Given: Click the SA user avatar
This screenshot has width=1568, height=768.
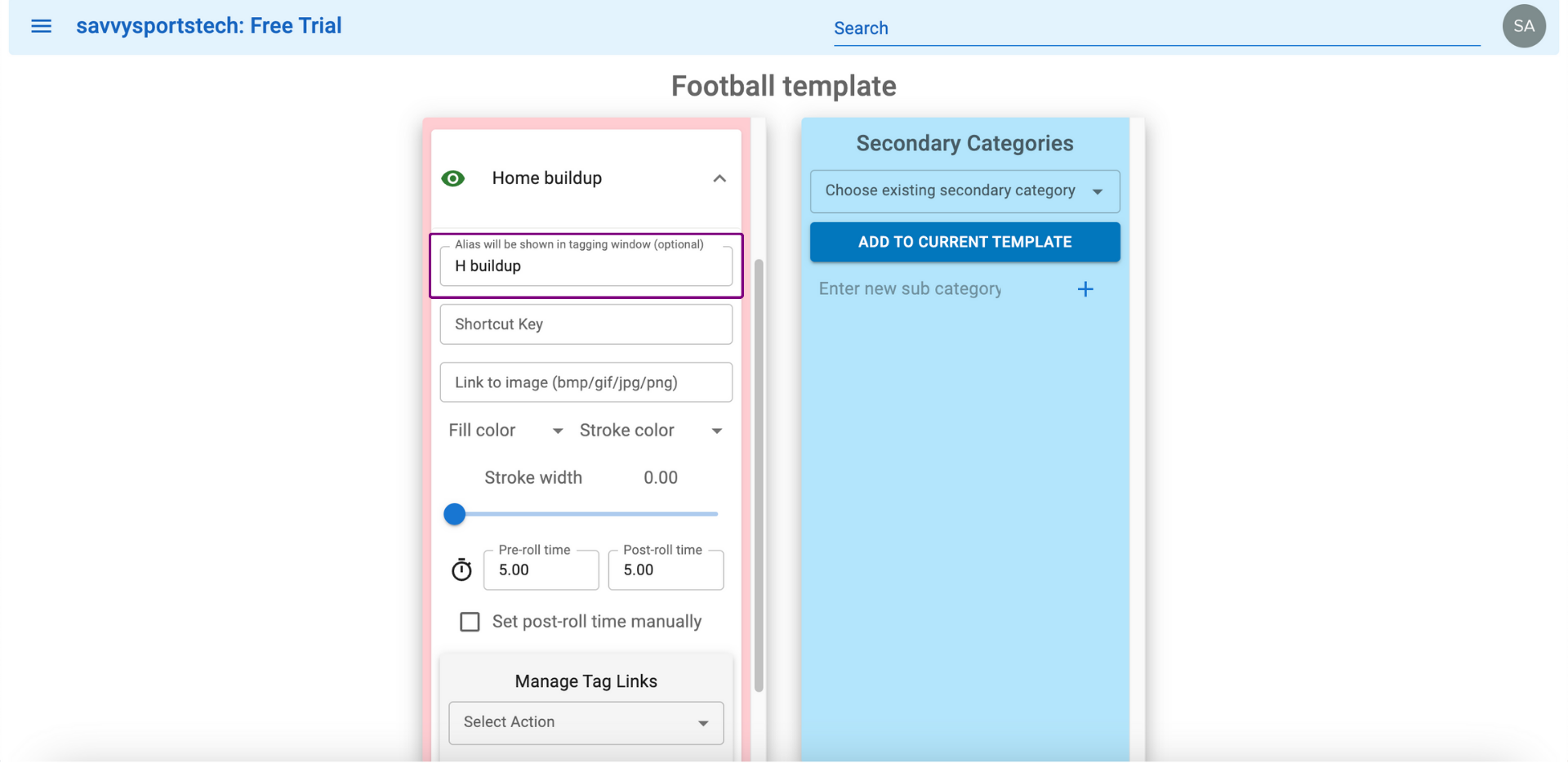Looking at the screenshot, I should coord(1524,26).
